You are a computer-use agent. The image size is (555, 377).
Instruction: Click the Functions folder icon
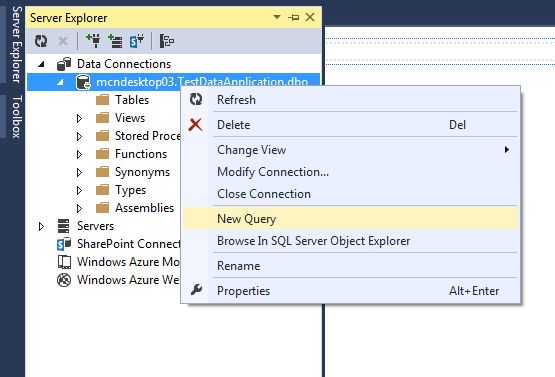(103, 154)
